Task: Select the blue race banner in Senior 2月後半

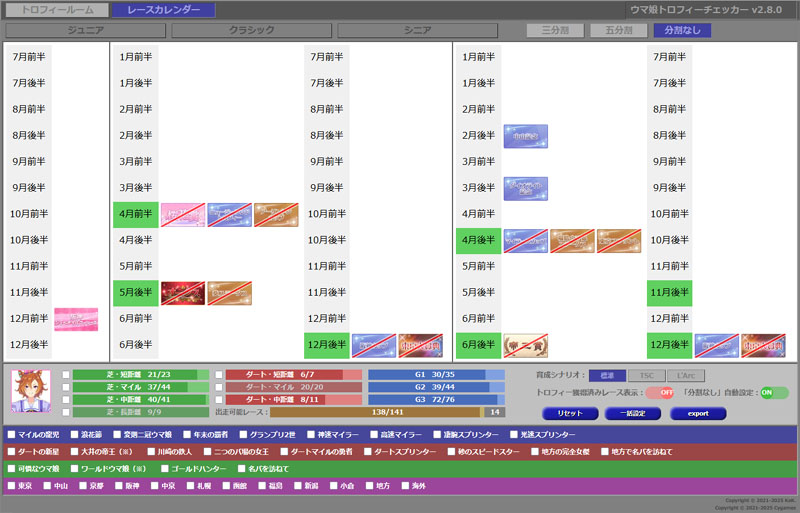Action: [x=525, y=136]
